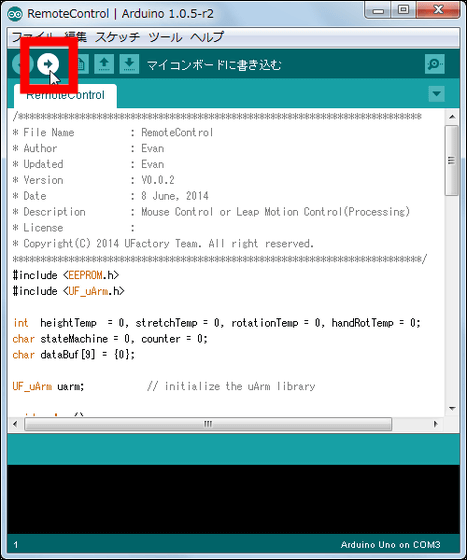
Task: Click the New sketch document icon
Action: point(81,64)
